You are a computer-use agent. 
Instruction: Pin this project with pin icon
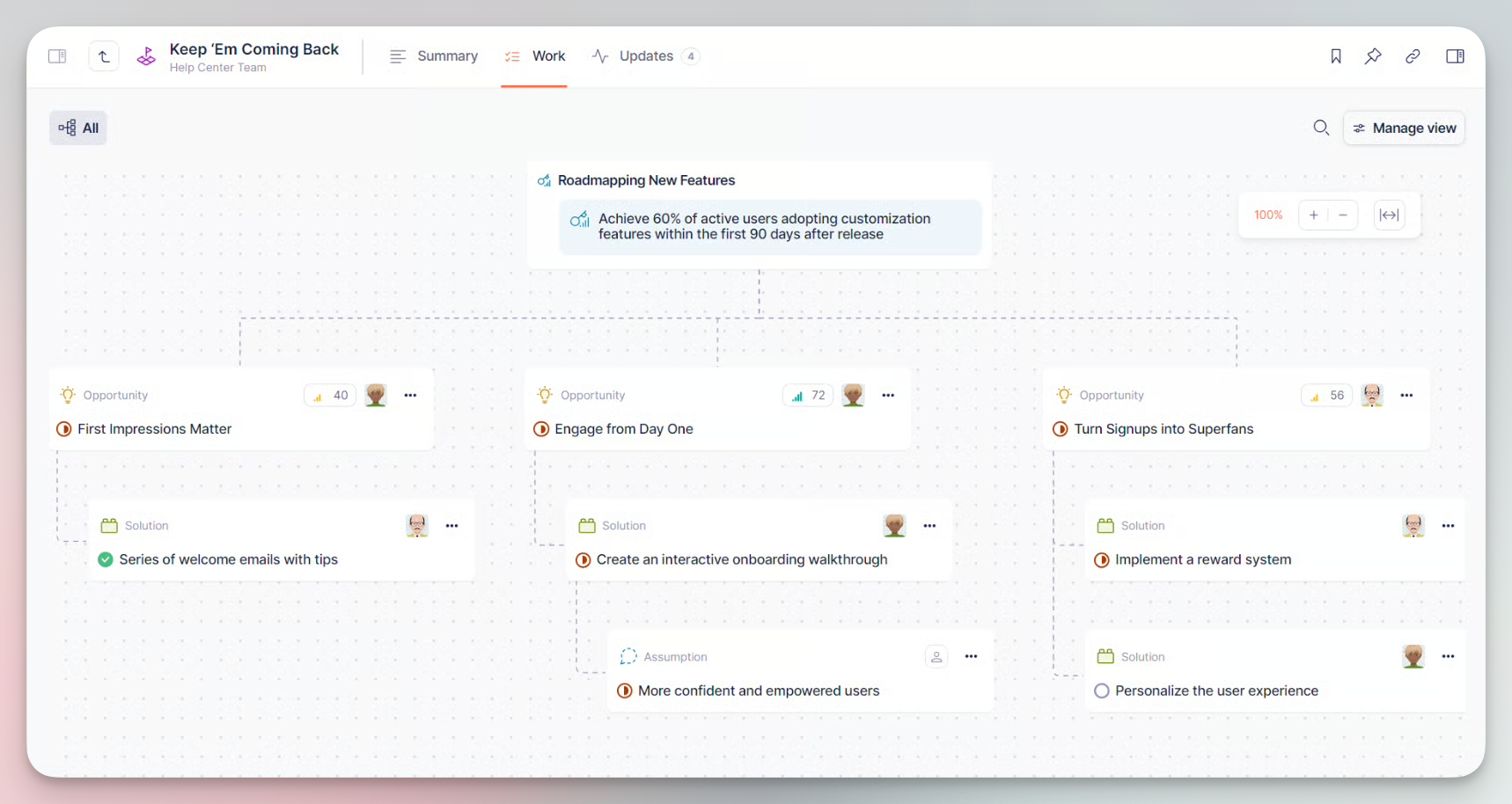[1373, 56]
